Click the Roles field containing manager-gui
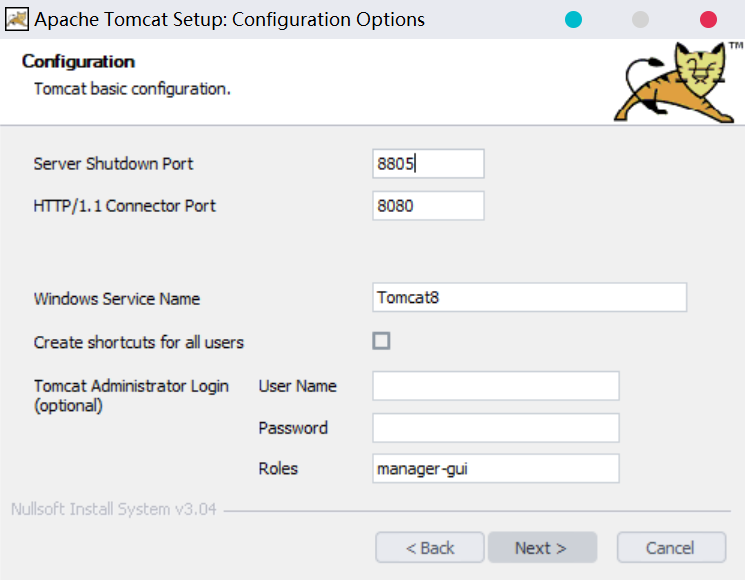Image resolution: width=745 pixels, height=580 pixels. (x=496, y=468)
